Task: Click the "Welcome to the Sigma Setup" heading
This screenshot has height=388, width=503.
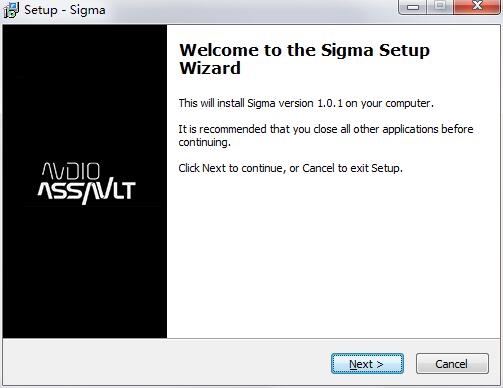Action: [304, 50]
